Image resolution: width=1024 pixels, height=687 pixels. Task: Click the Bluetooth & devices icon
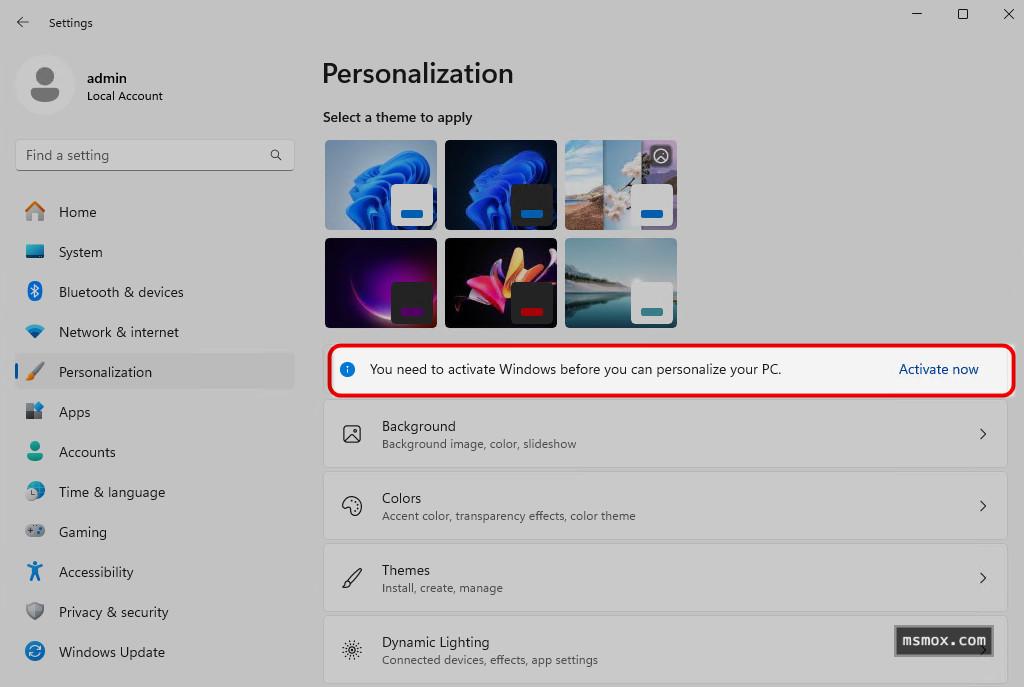click(35, 292)
